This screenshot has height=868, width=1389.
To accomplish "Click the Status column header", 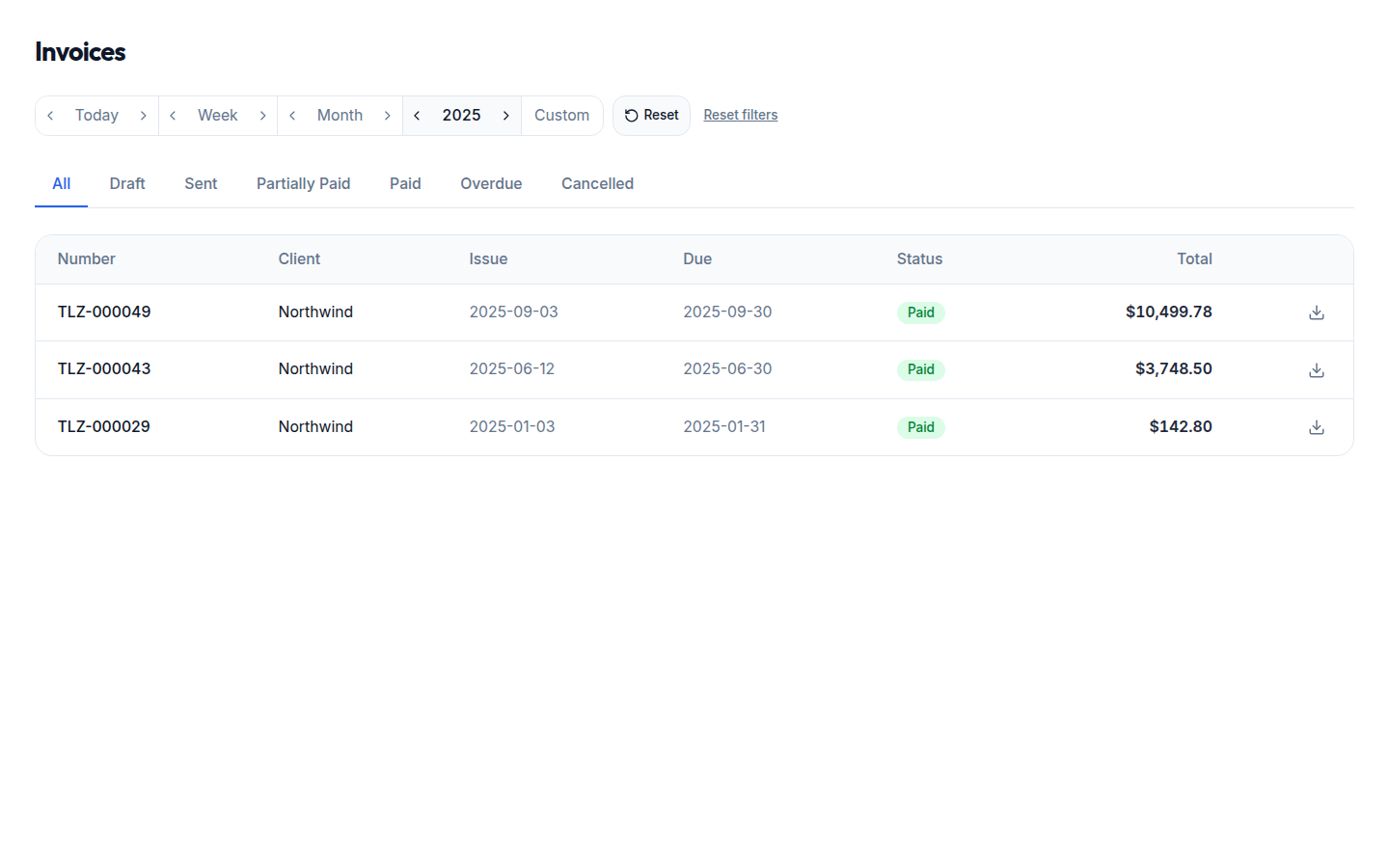I will [x=920, y=259].
